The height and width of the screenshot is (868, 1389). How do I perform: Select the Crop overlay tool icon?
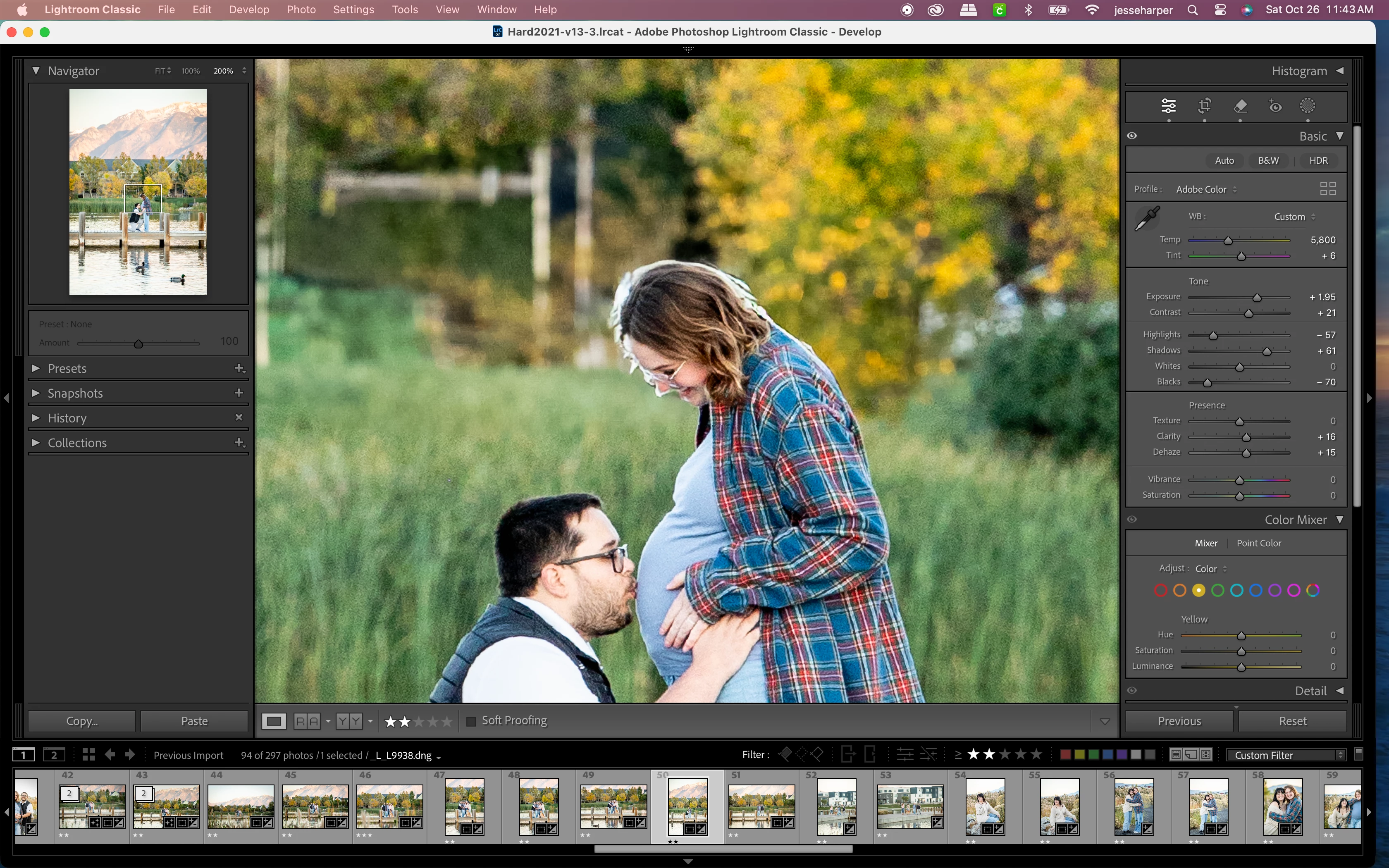click(x=1204, y=106)
